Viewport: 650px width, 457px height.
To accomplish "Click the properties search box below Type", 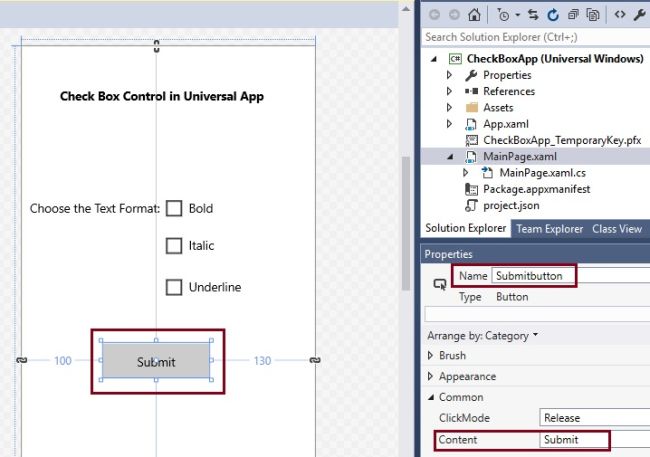I will click(537, 314).
